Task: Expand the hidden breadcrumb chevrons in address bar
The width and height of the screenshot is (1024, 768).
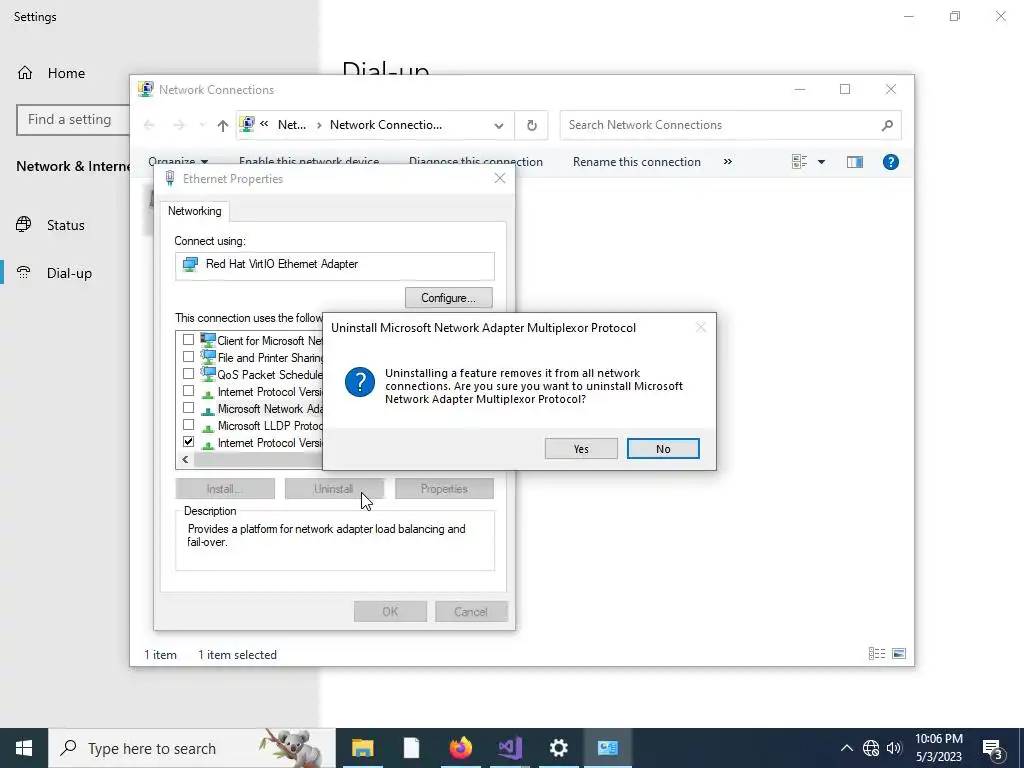Action: (x=264, y=123)
